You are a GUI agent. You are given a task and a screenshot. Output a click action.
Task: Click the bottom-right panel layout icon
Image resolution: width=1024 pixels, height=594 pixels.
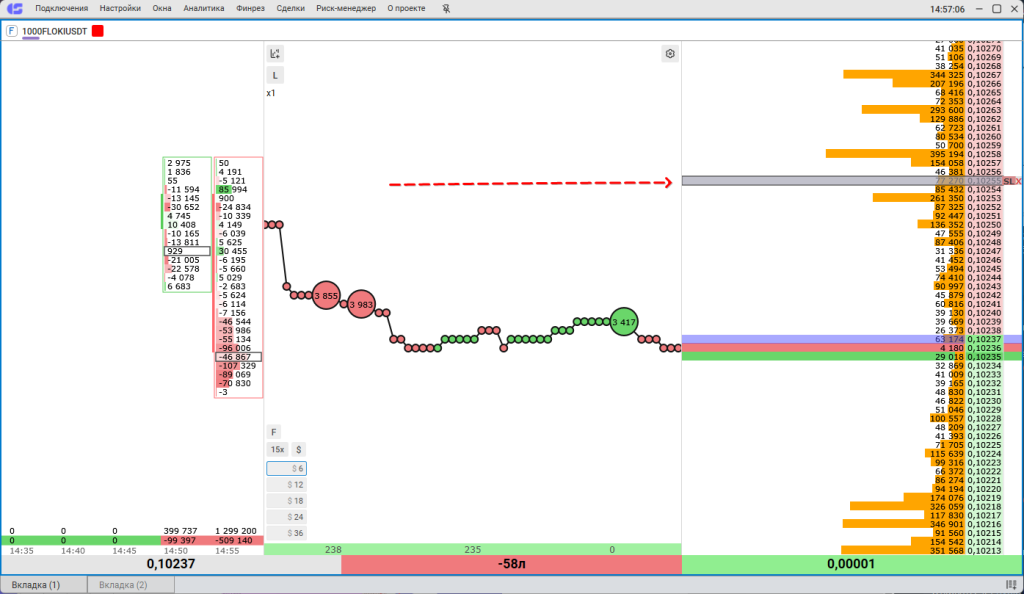tap(1011, 584)
